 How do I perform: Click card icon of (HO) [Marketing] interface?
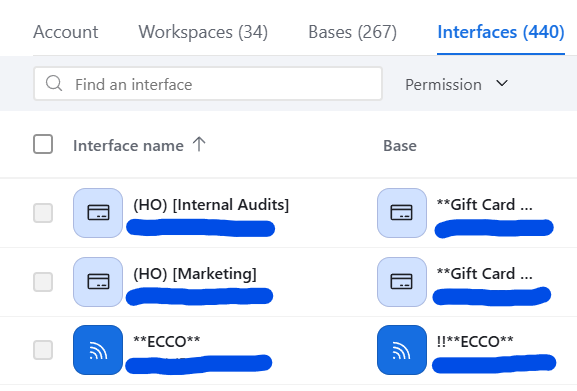click(x=98, y=282)
